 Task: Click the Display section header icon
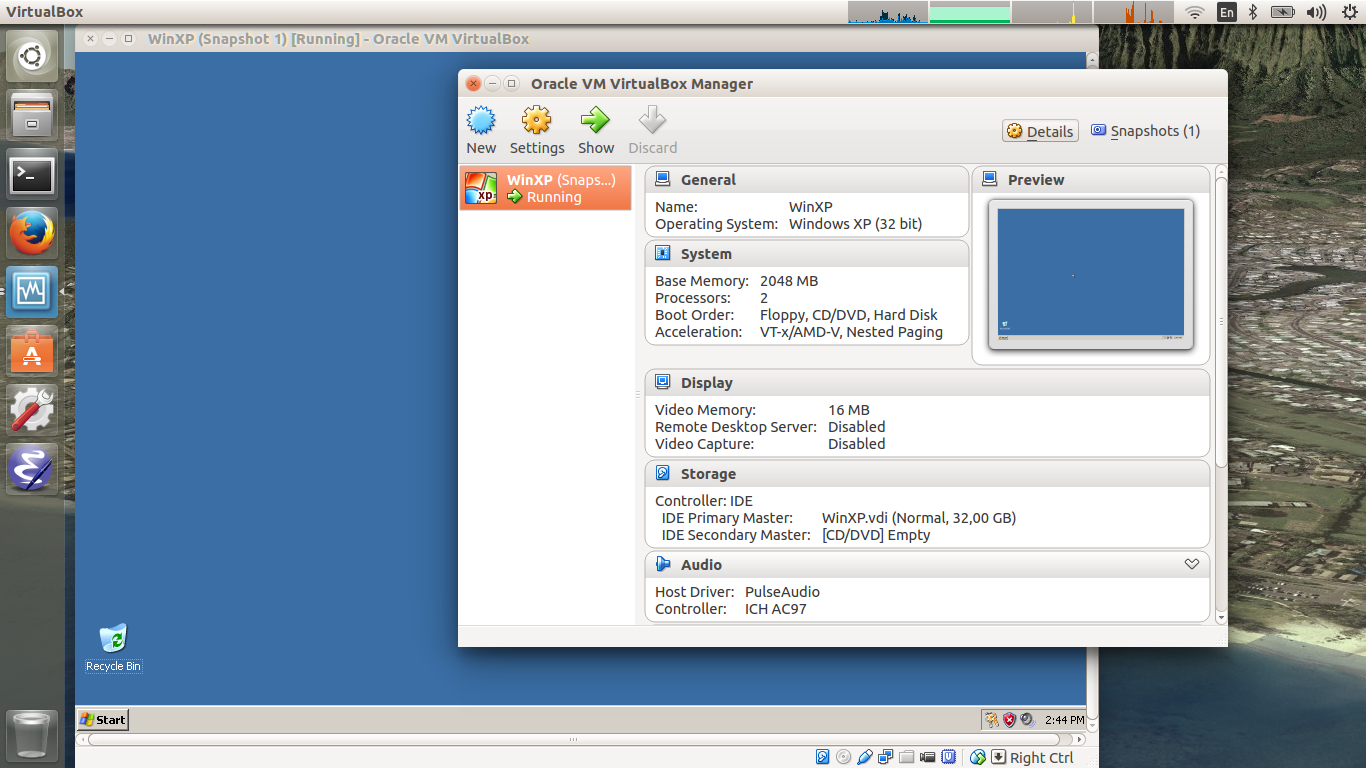[x=662, y=382]
